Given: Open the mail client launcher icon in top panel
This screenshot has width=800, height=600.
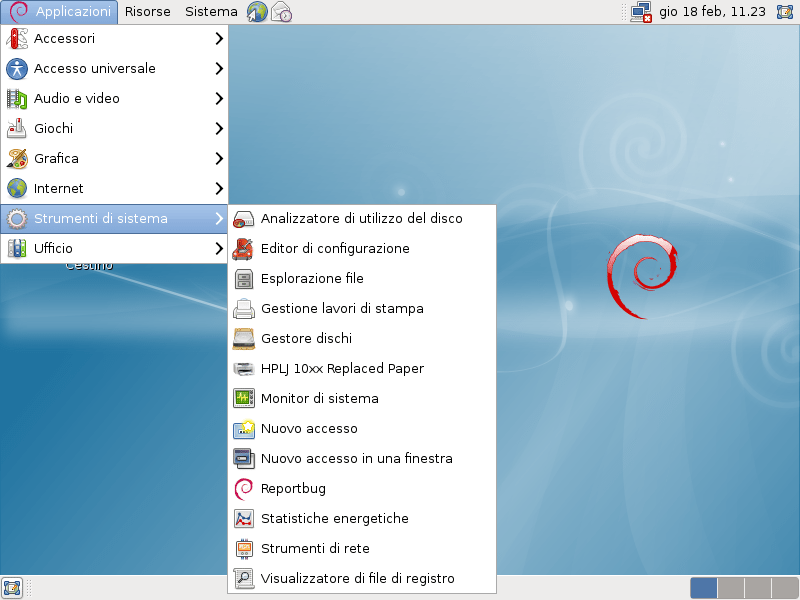Looking at the screenshot, I should pos(281,12).
